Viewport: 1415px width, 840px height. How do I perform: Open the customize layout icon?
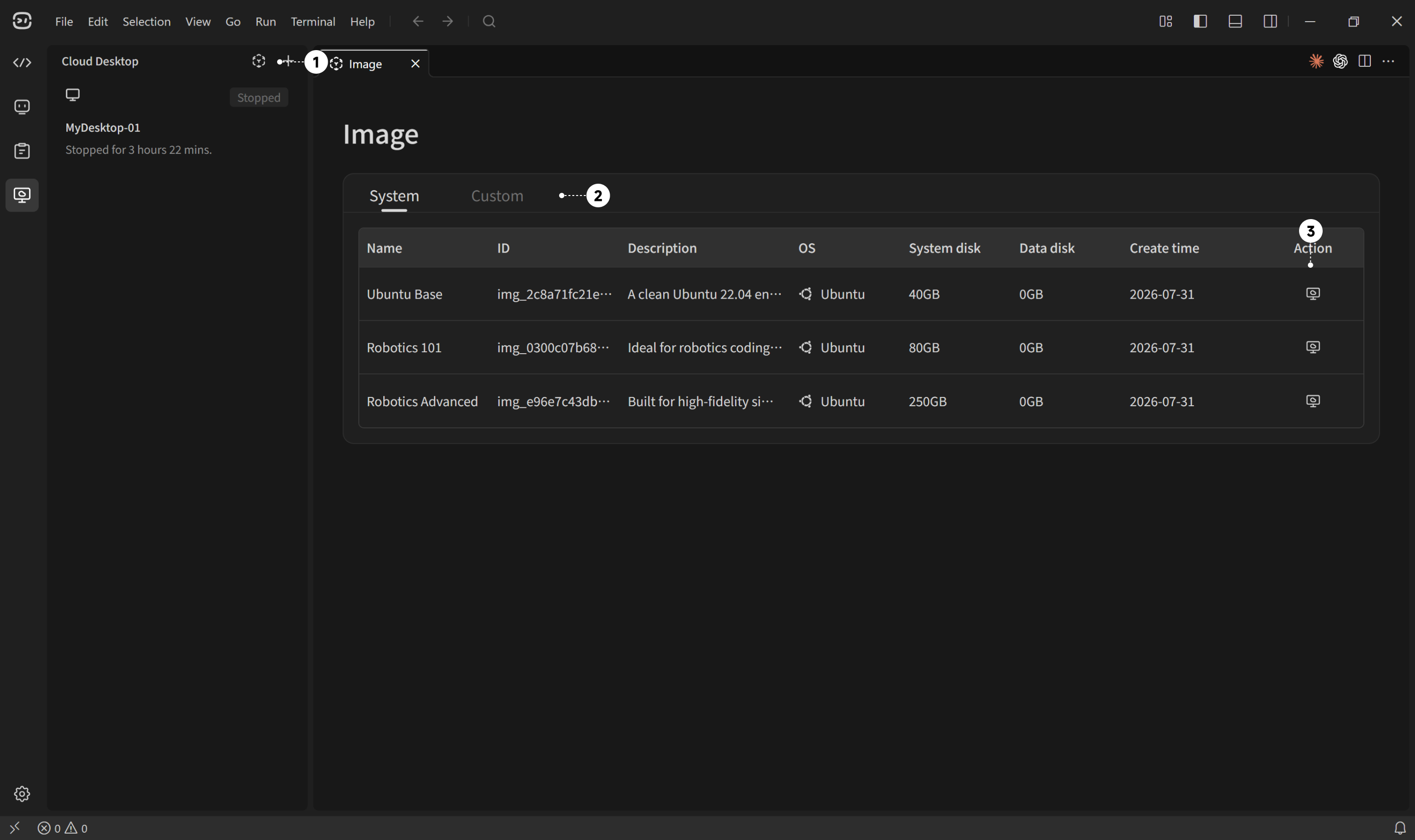point(1165,22)
